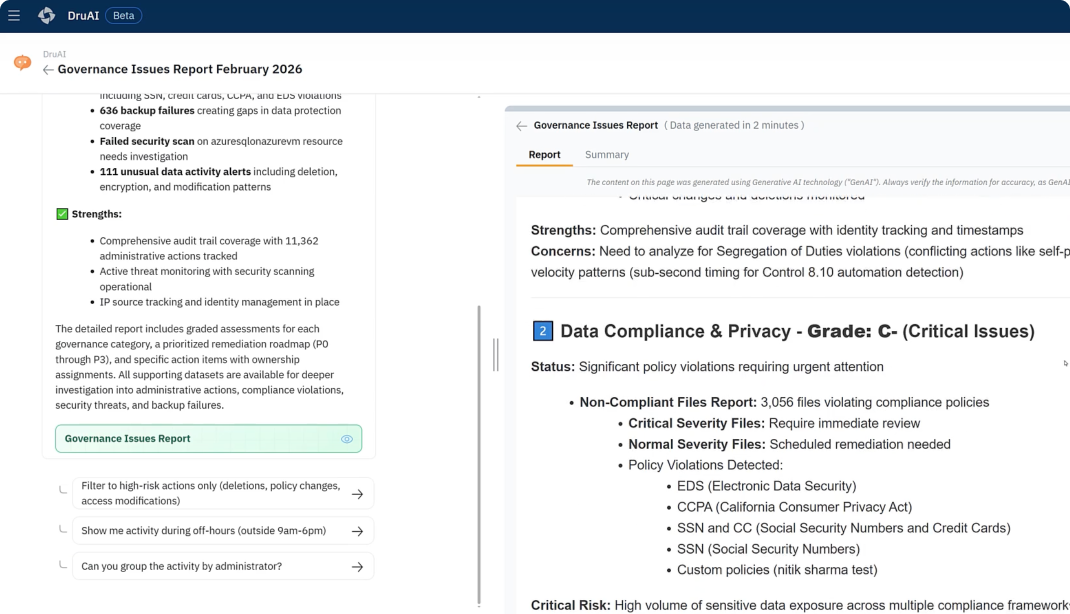Select the Report tab
This screenshot has height=614, width=1070.
544,155
